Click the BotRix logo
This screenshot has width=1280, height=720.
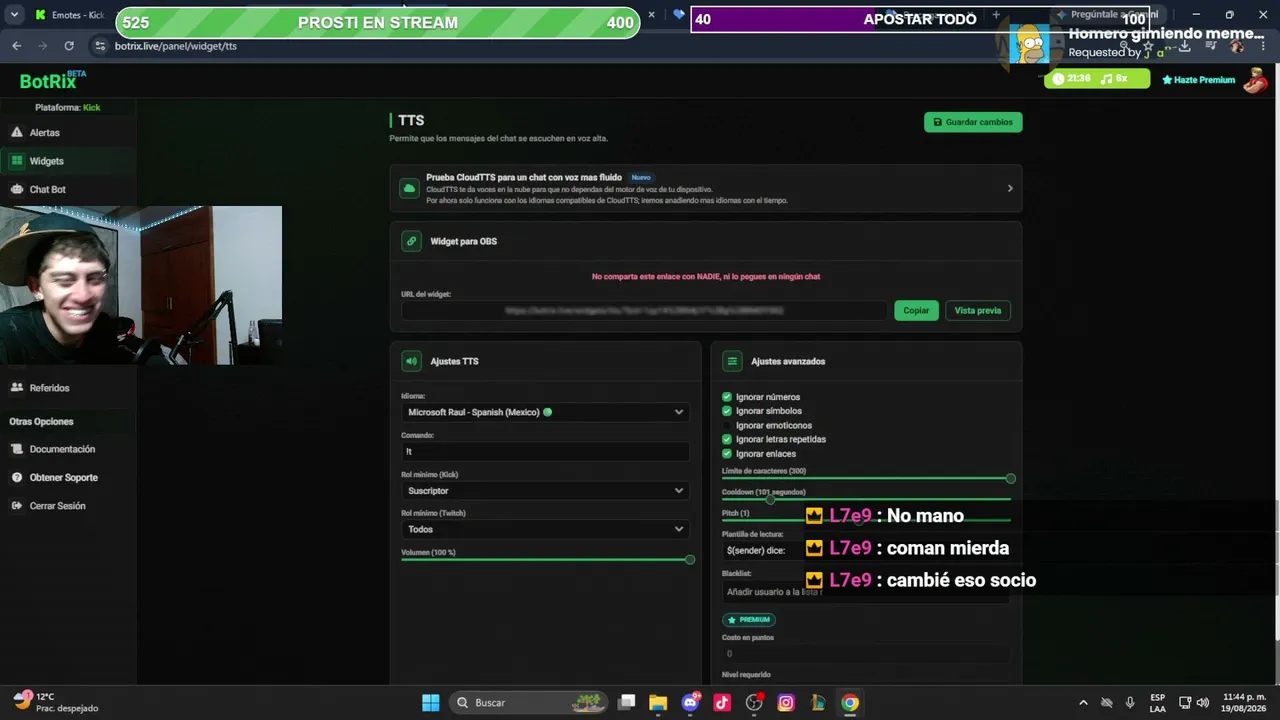tap(53, 80)
